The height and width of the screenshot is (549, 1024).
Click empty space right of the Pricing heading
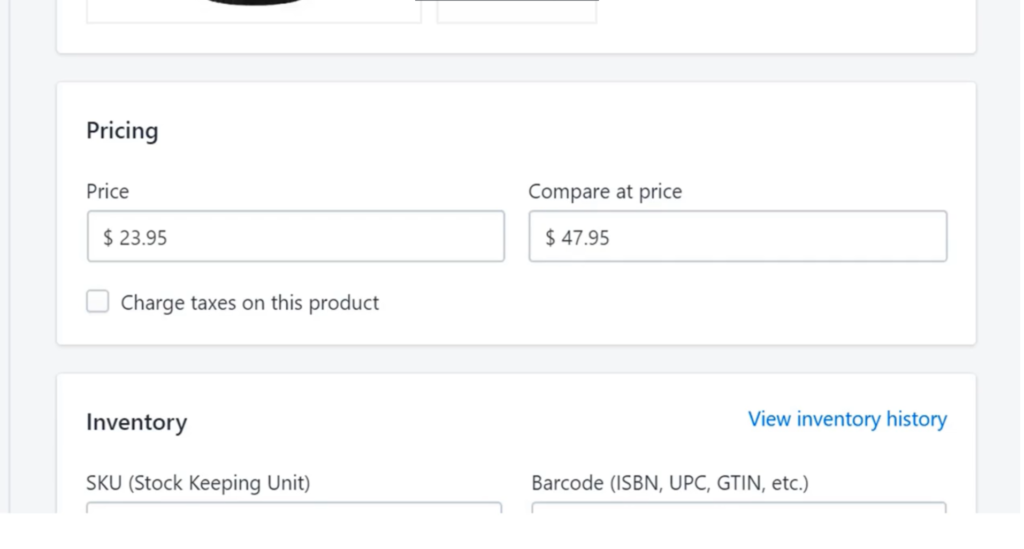(x=555, y=131)
